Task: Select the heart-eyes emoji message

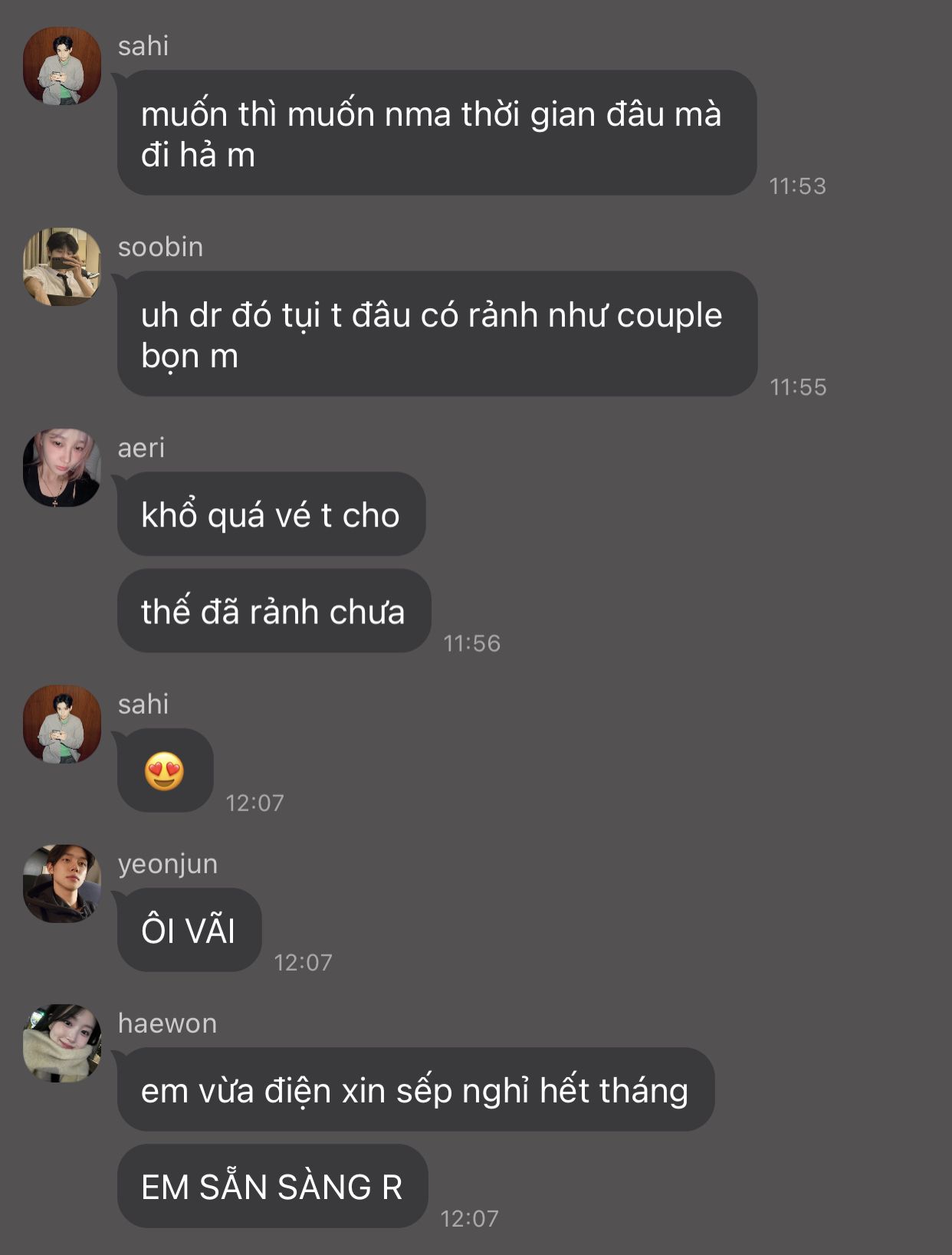Action: click(165, 770)
